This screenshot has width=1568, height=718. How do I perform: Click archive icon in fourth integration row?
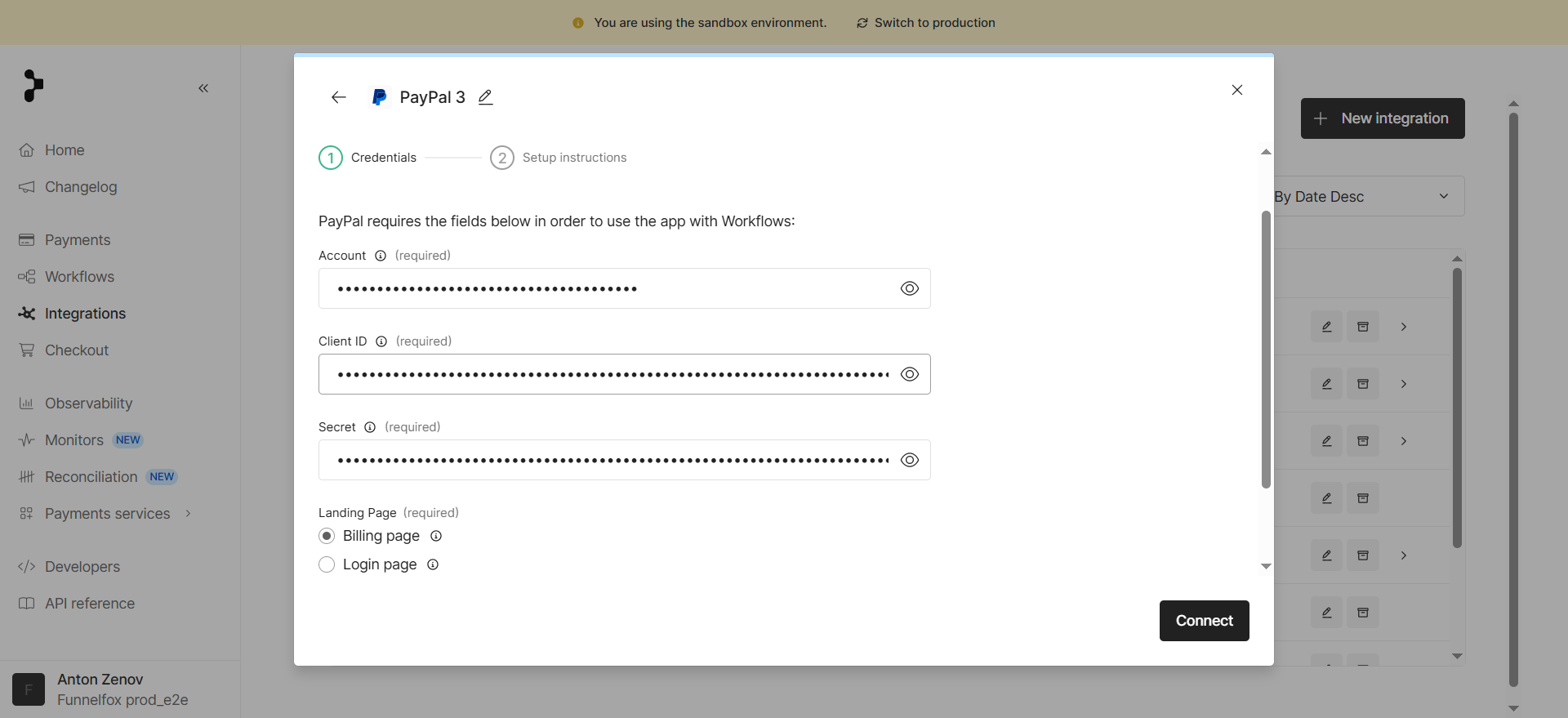pos(1363,498)
